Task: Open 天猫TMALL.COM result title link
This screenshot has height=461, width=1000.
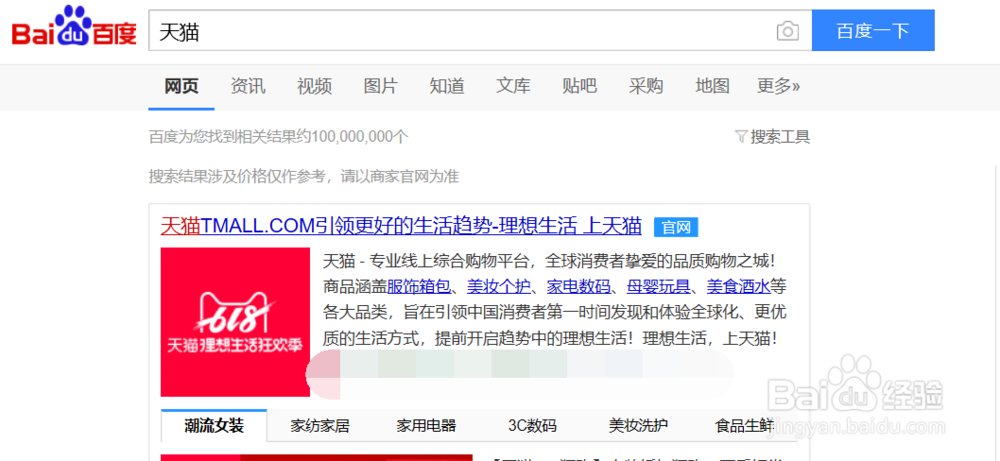Action: tap(401, 226)
